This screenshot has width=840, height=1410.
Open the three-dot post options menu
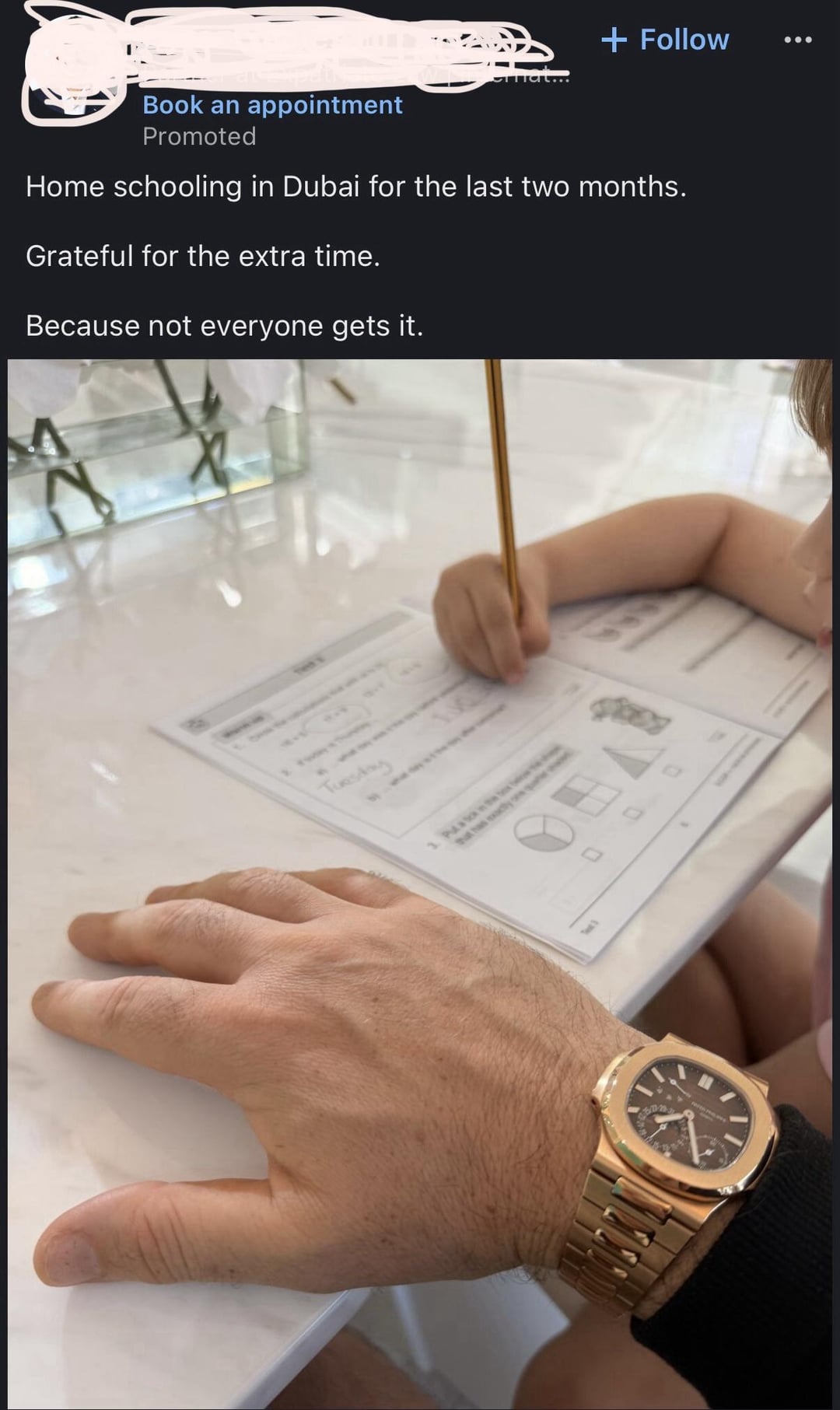click(x=797, y=40)
